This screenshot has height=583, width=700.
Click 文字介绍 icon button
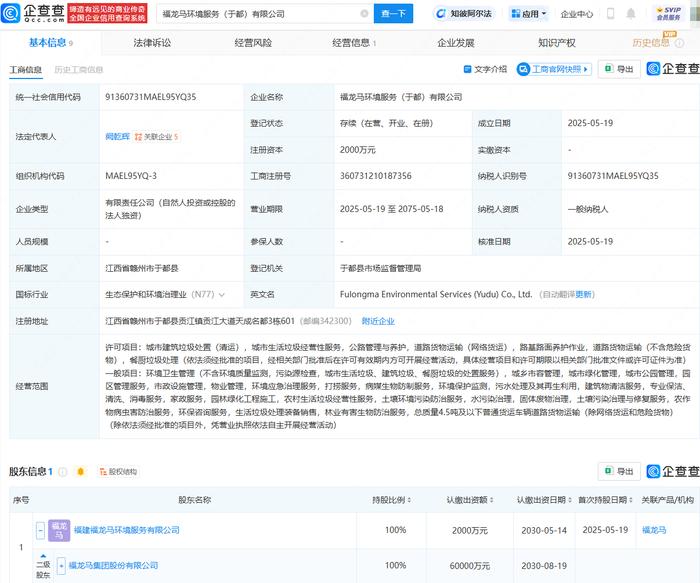(486, 69)
